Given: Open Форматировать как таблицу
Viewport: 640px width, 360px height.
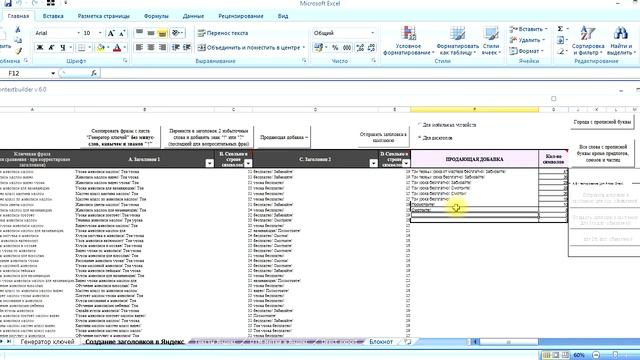Looking at the screenshot, I should click(458, 40).
